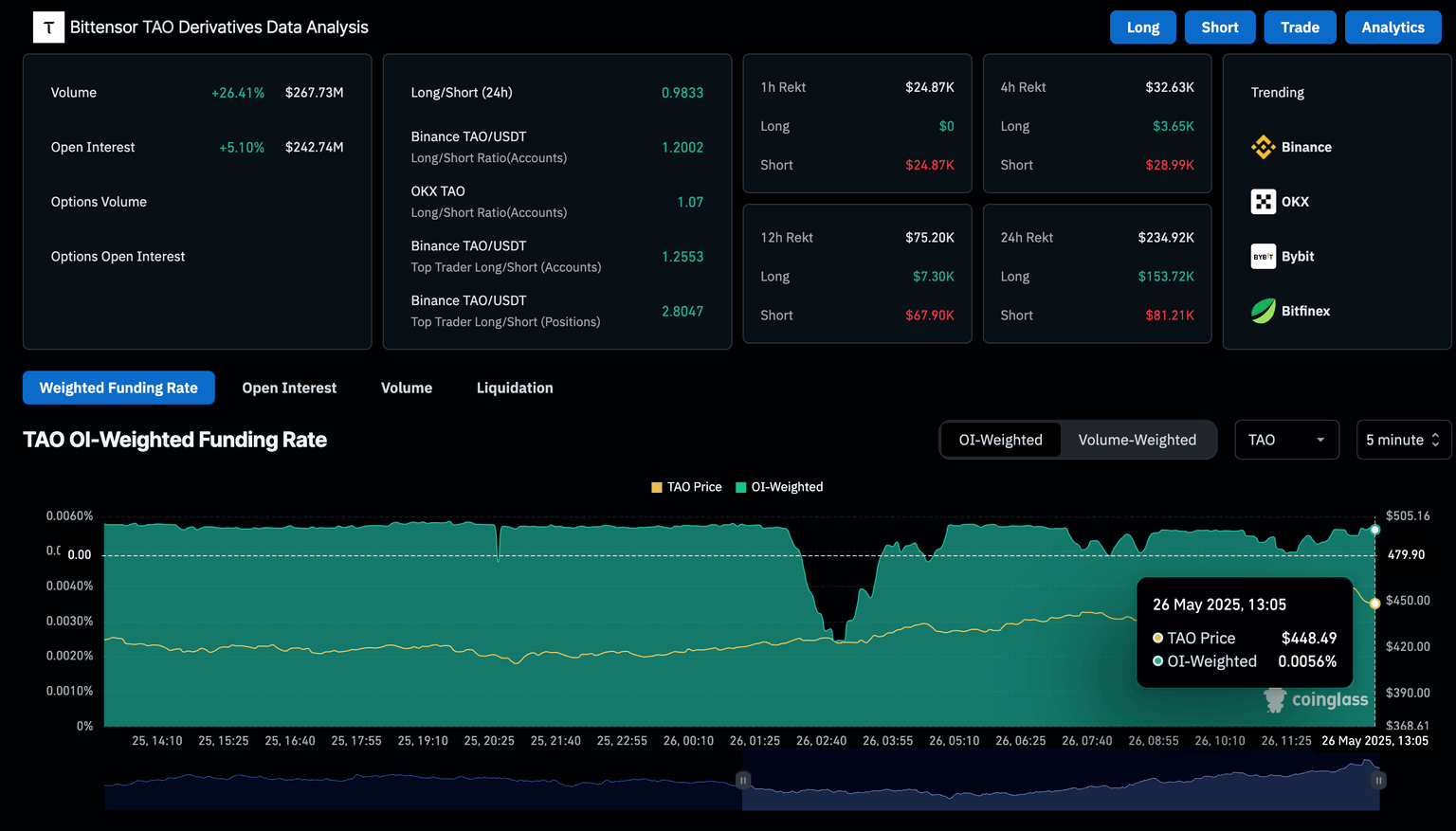Select the OI-Weighted option
The image size is (1456, 831).
pyautogui.click(x=1000, y=440)
